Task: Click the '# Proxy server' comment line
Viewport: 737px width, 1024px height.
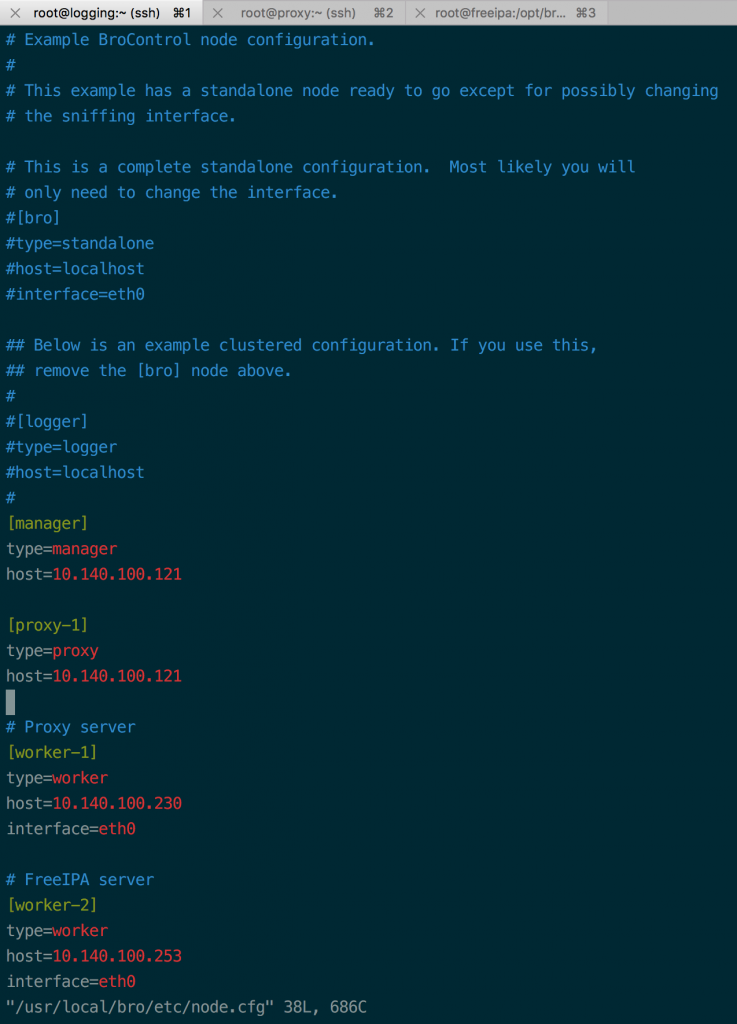Action: pyautogui.click(x=71, y=727)
